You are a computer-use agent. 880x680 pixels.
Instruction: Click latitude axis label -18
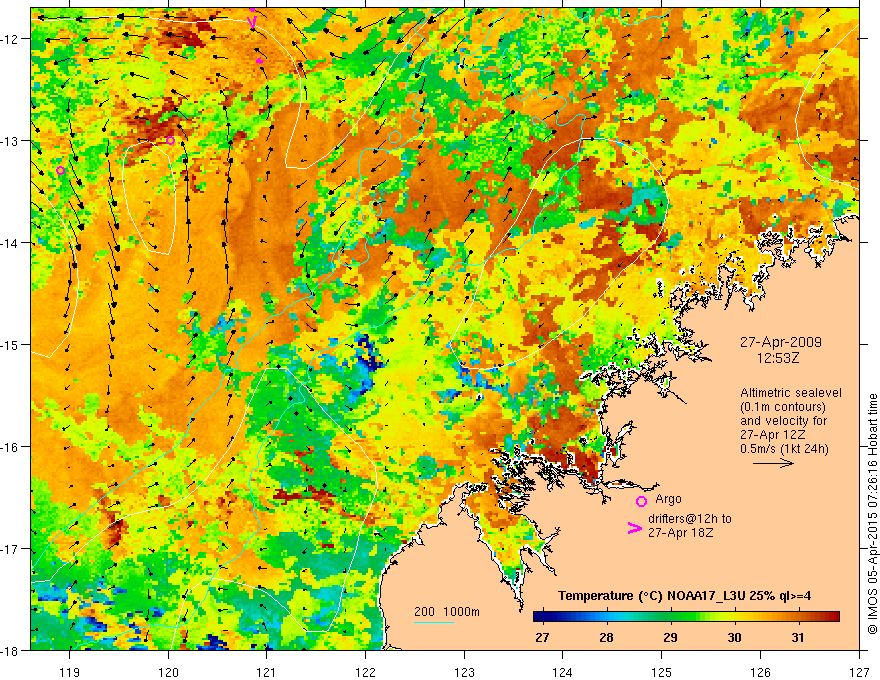pos(11,651)
